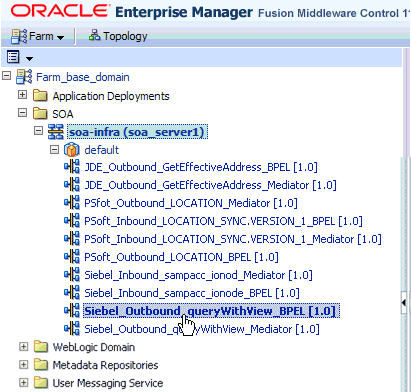The width and height of the screenshot is (411, 392).
Task: Select WebLogic Domain folder label
Action: pyautogui.click(x=94, y=347)
